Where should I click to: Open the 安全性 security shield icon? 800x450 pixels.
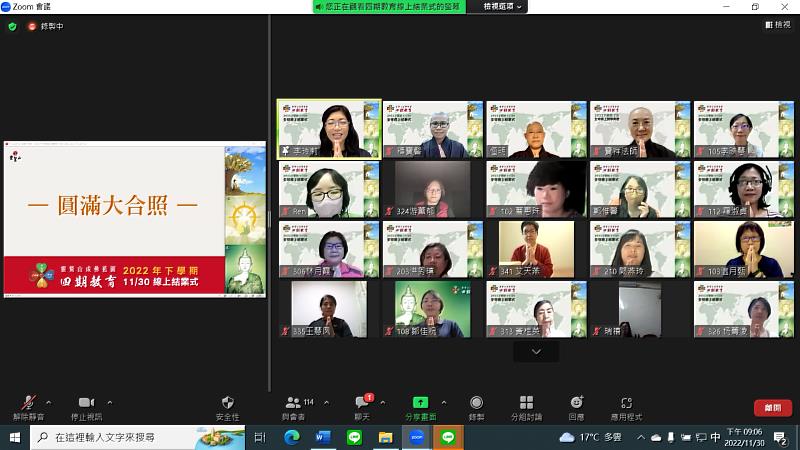click(227, 402)
